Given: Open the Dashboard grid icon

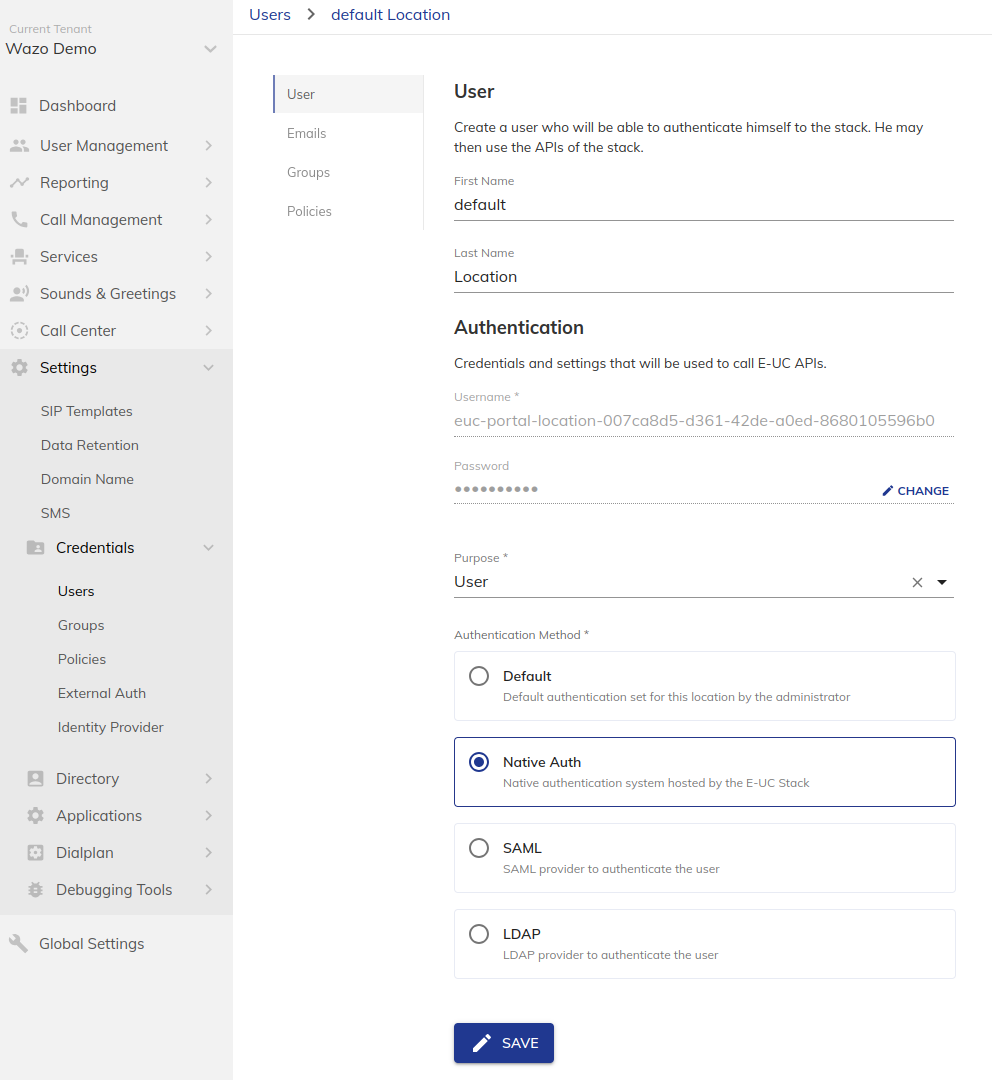Looking at the screenshot, I should point(19,105).
